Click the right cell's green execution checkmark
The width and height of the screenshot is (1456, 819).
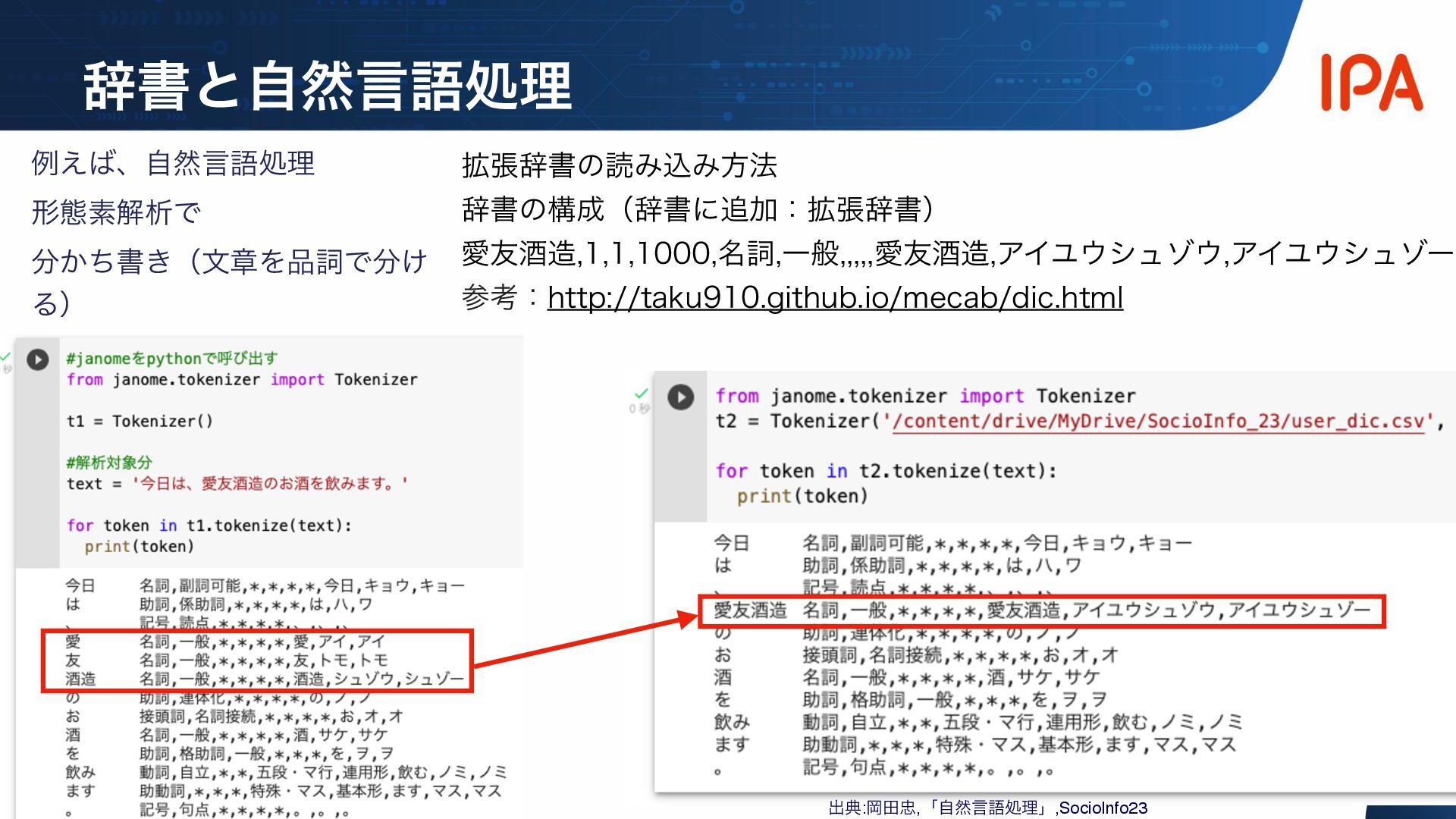[642, 393]
